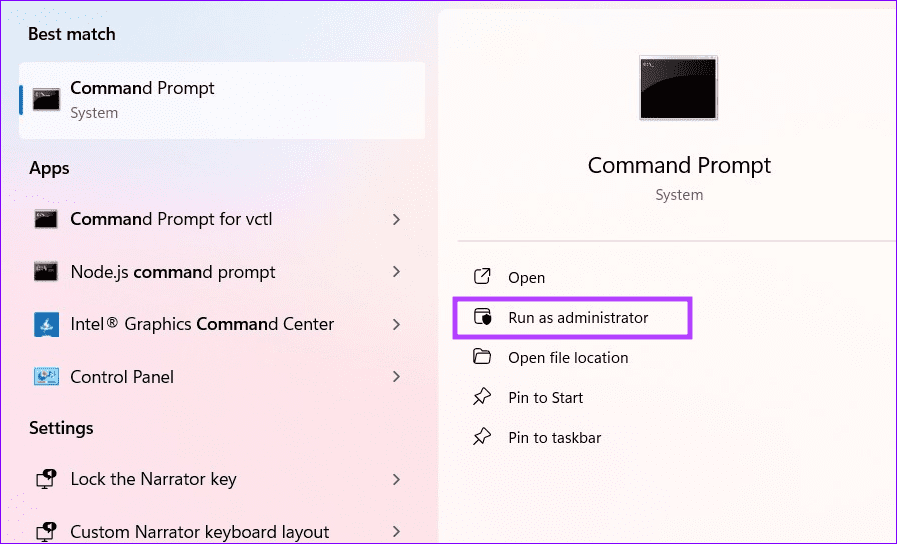Expand Lock the Narrator key chevron
This screenshot has width=897, height=544.
click(x=397, y=479)
